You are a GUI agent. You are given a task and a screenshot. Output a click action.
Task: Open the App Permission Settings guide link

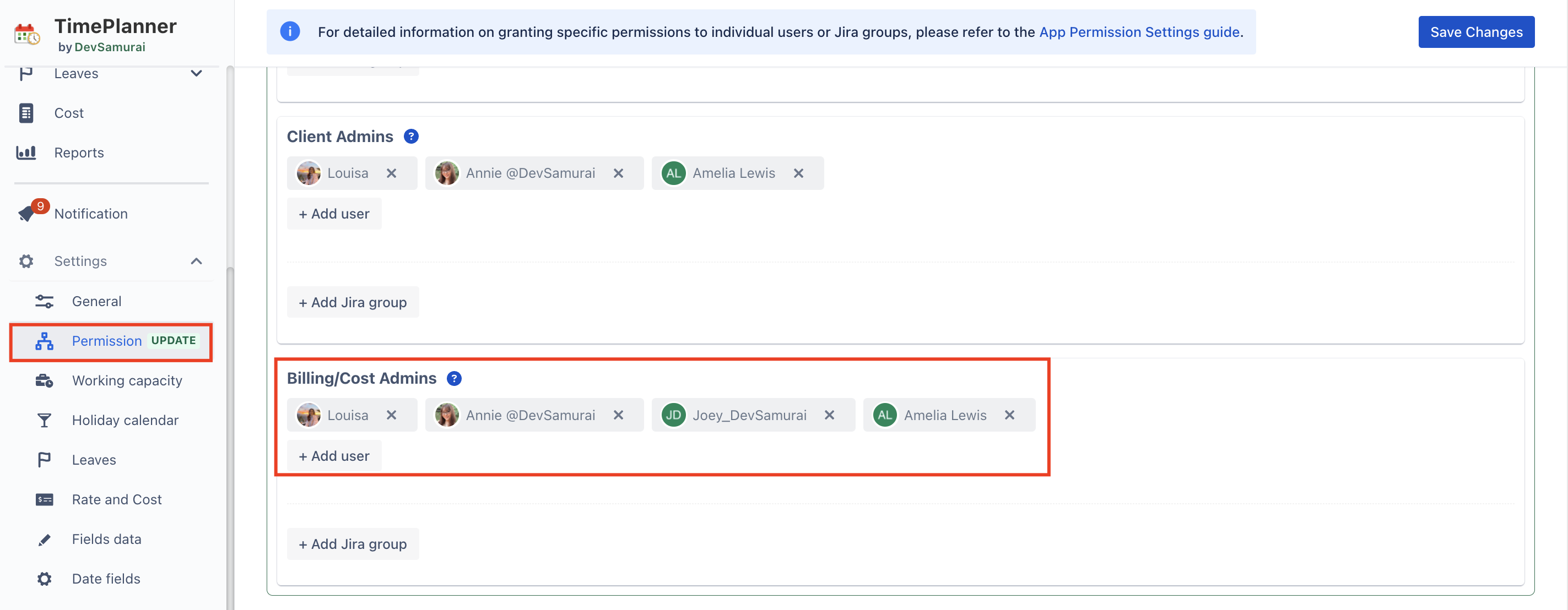click(x=1139, y=32)
